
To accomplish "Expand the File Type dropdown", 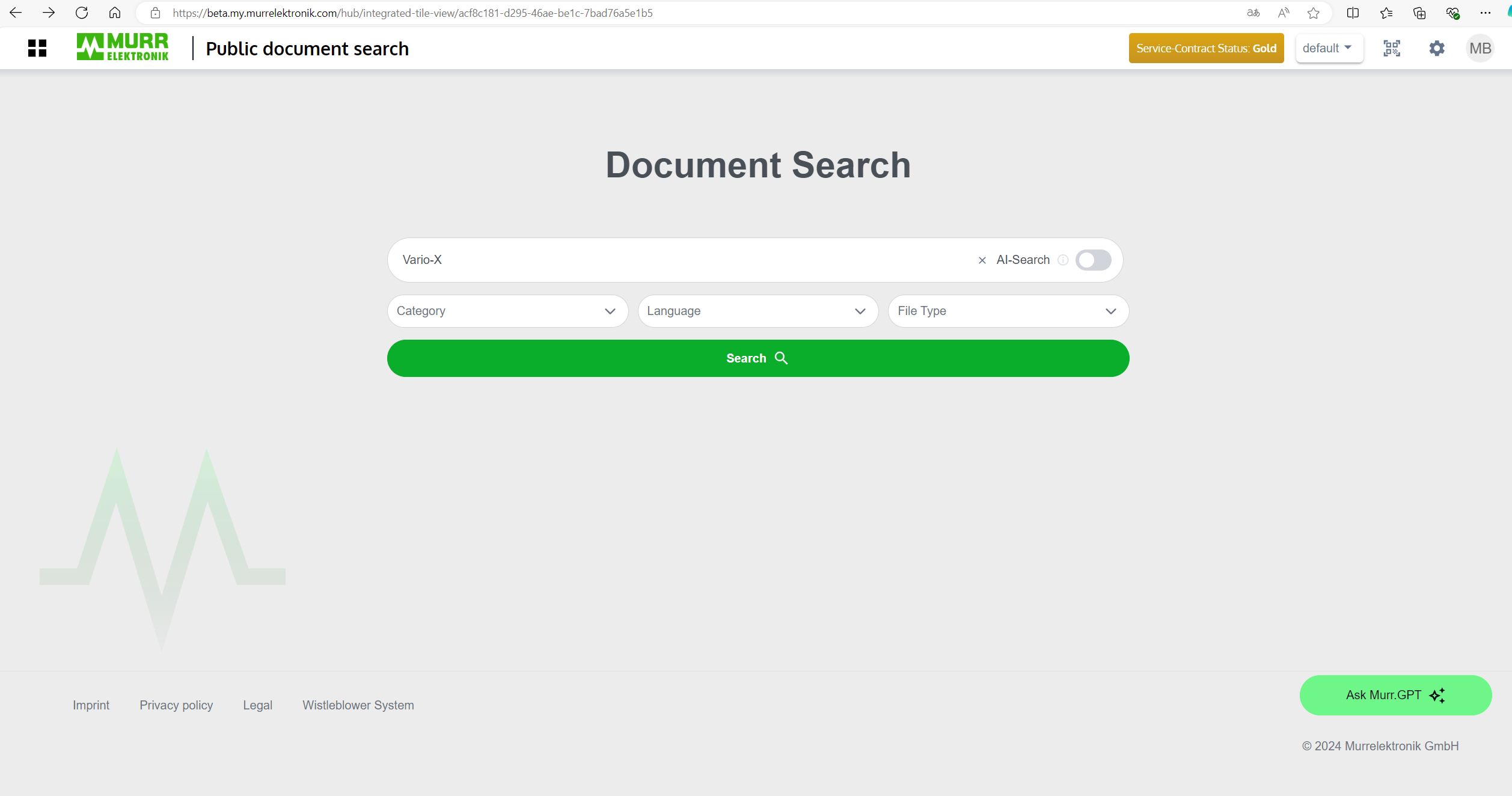I will (x=1008, y=311).
